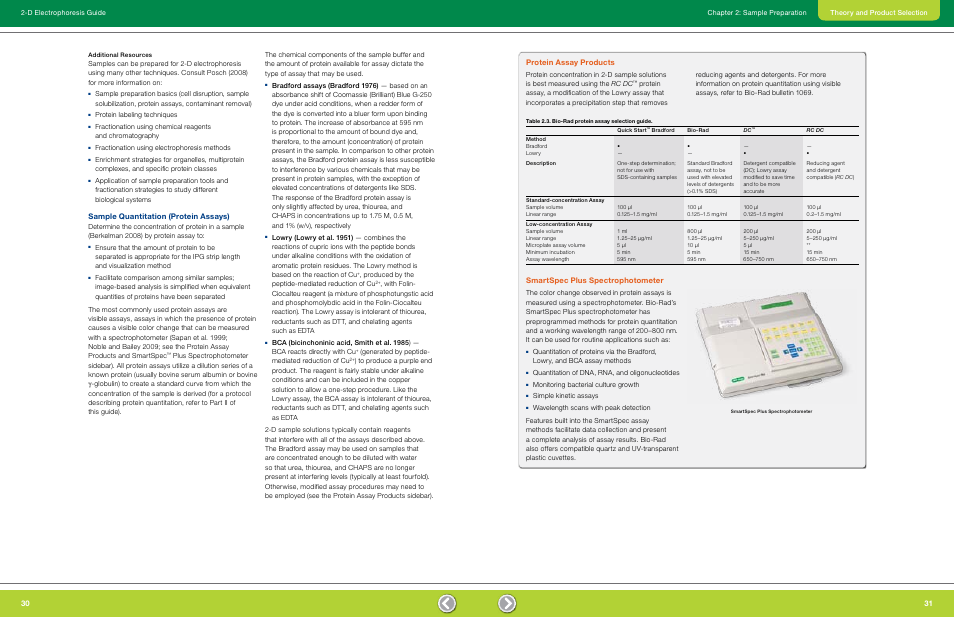Click page number 31 in the footer
Viewport: 954px width, 618px height.
(x=928, y=603)
